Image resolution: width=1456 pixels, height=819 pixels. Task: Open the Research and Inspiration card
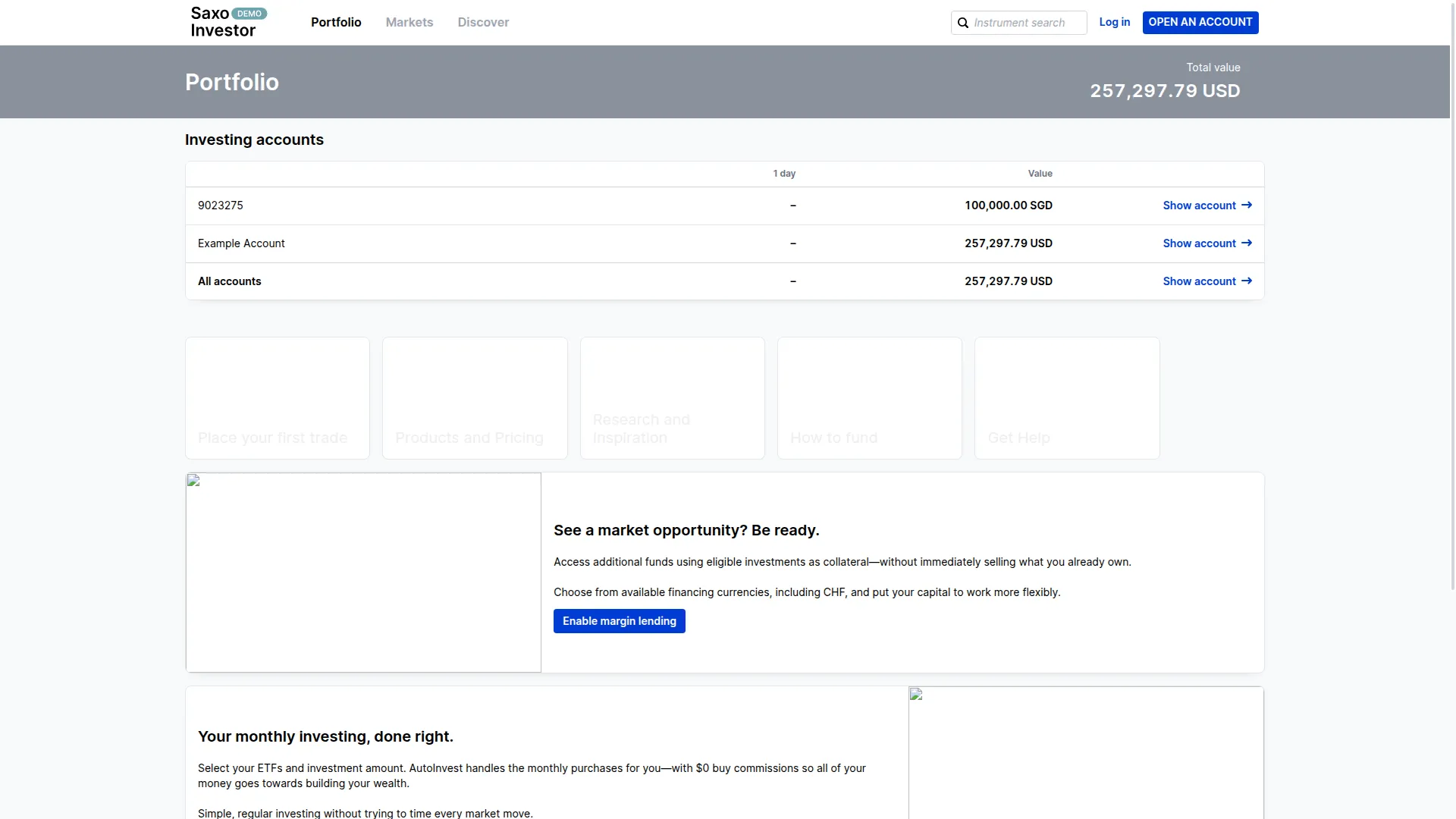[673, 398]
